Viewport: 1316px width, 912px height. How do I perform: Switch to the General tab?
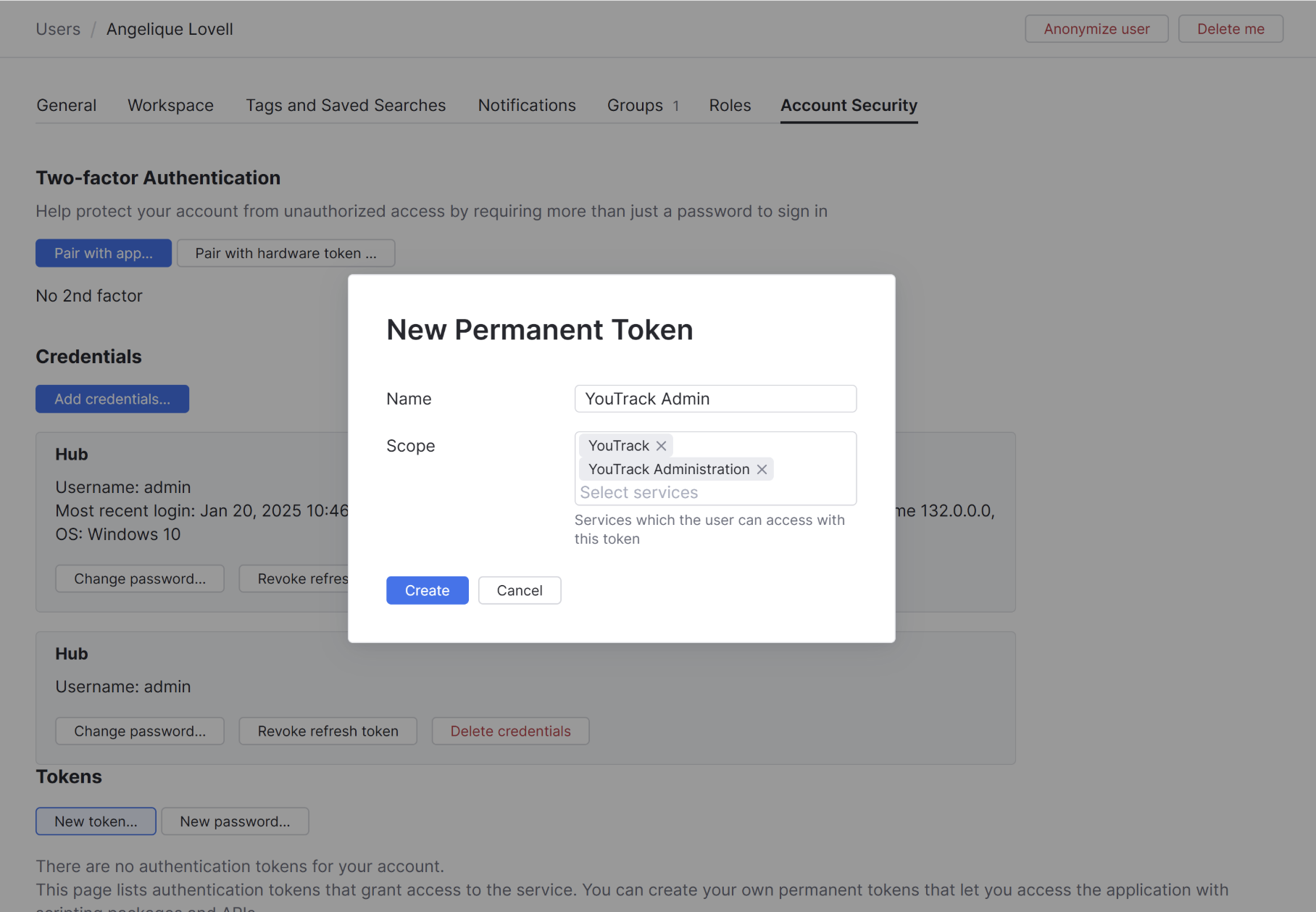(66, 106)
